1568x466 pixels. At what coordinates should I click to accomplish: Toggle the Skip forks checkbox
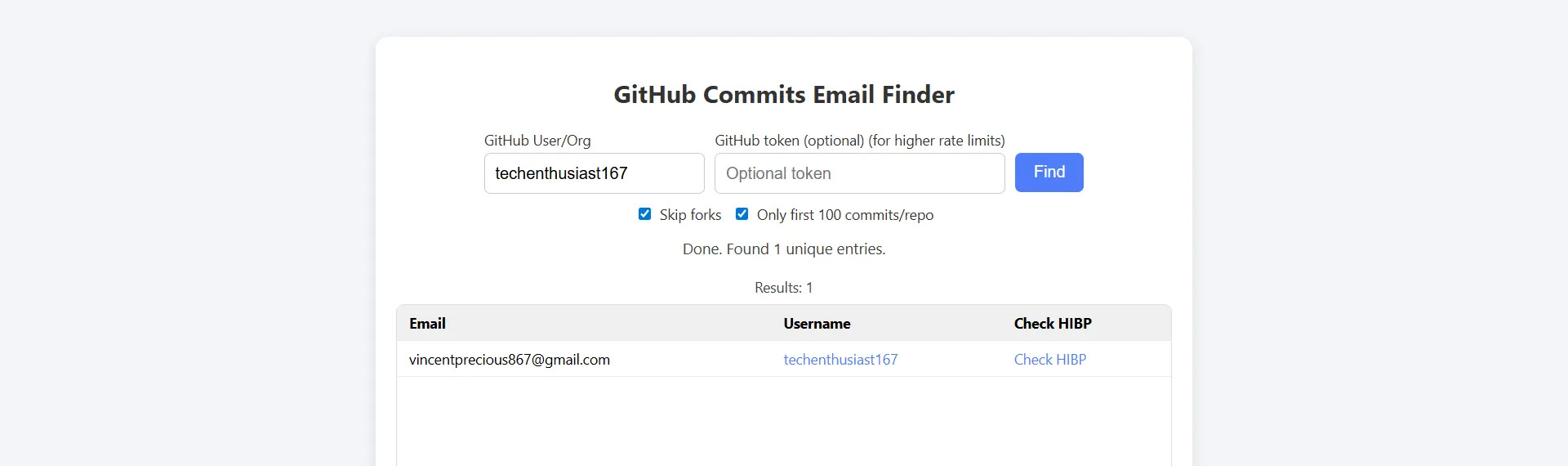644,214
